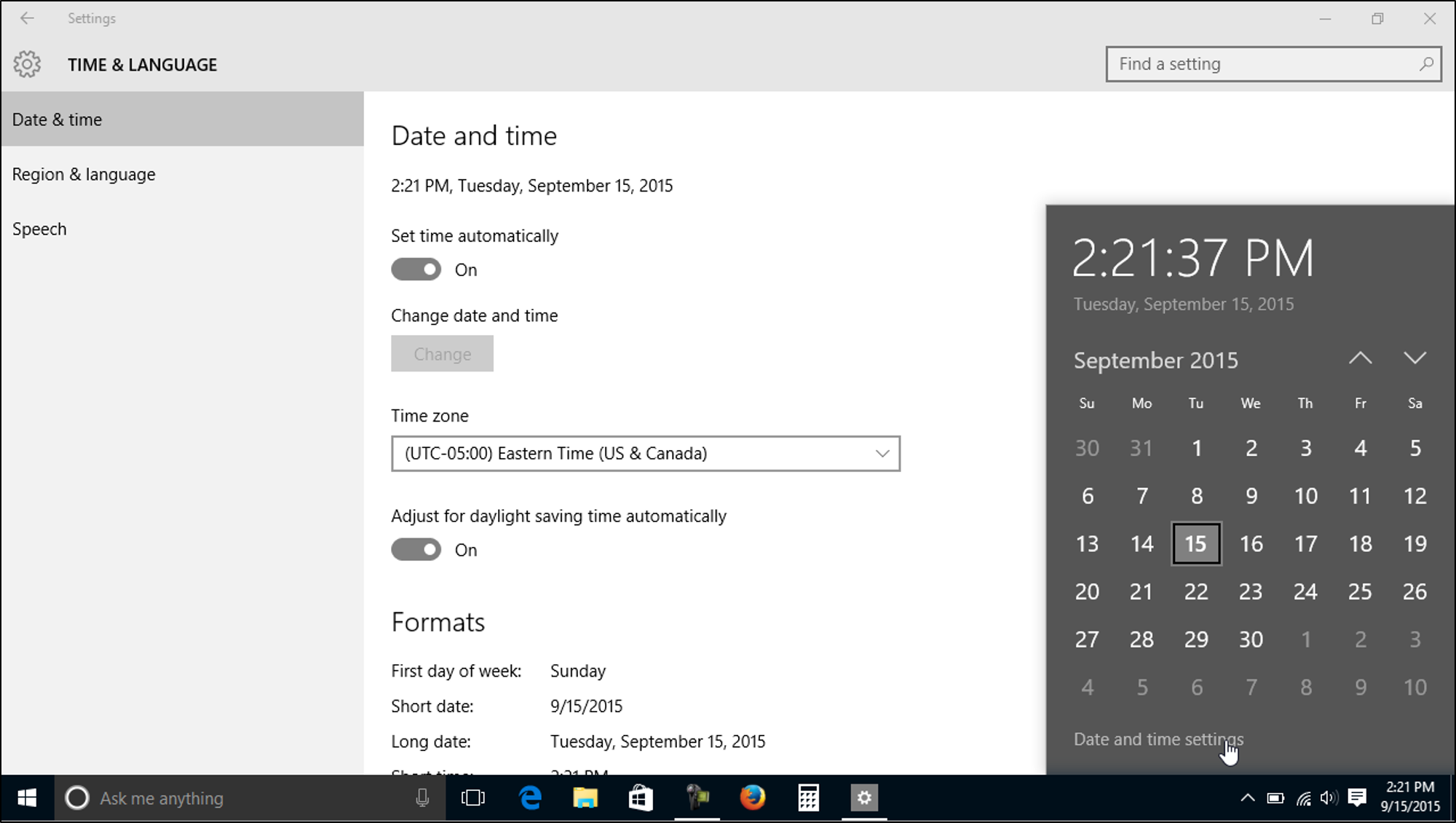Open Region & language settings tab

coord(83,174)
